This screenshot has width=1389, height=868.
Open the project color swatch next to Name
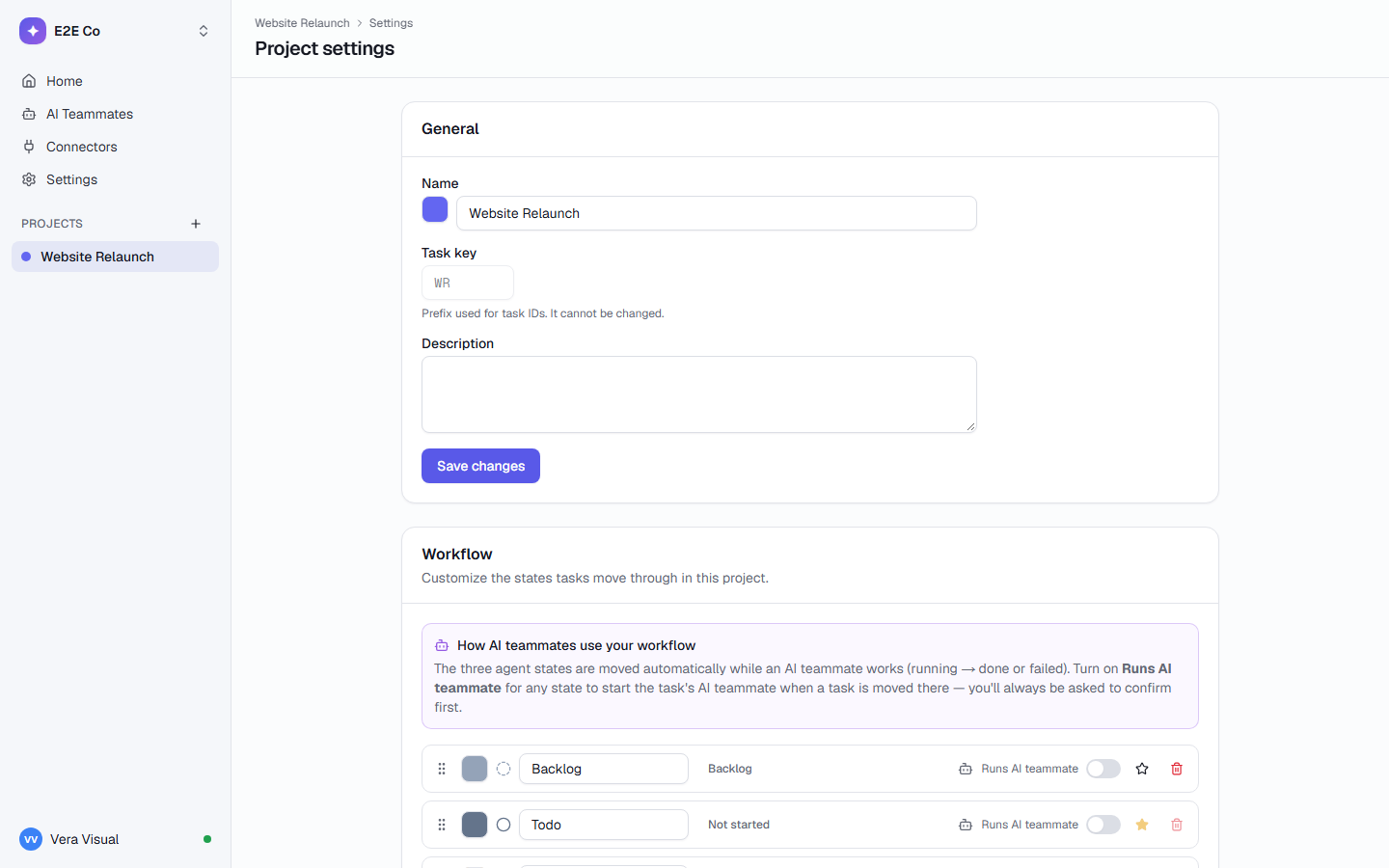click(x=435, y=209)
